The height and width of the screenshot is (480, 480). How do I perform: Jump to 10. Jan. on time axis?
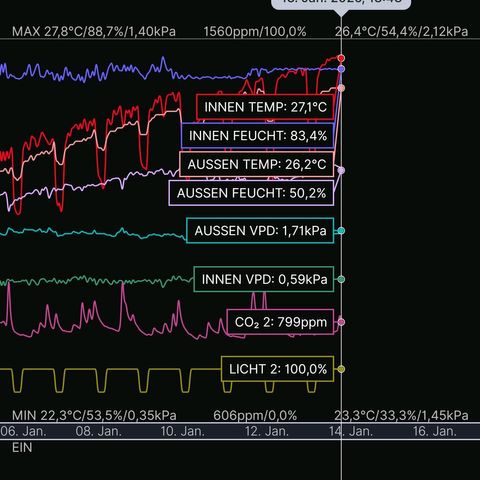pos(182,431)
